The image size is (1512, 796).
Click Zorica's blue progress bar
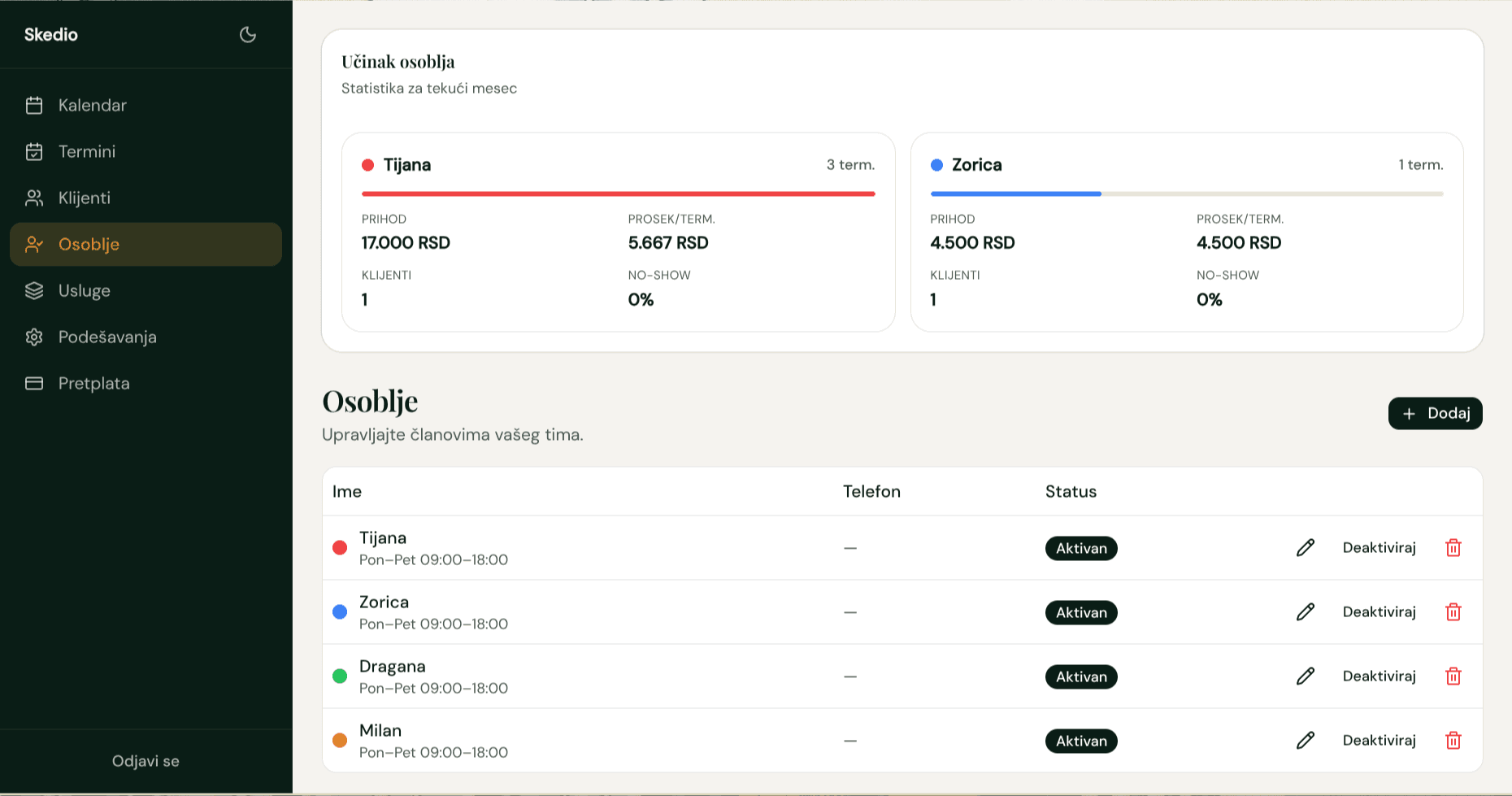pos(1016,194)
